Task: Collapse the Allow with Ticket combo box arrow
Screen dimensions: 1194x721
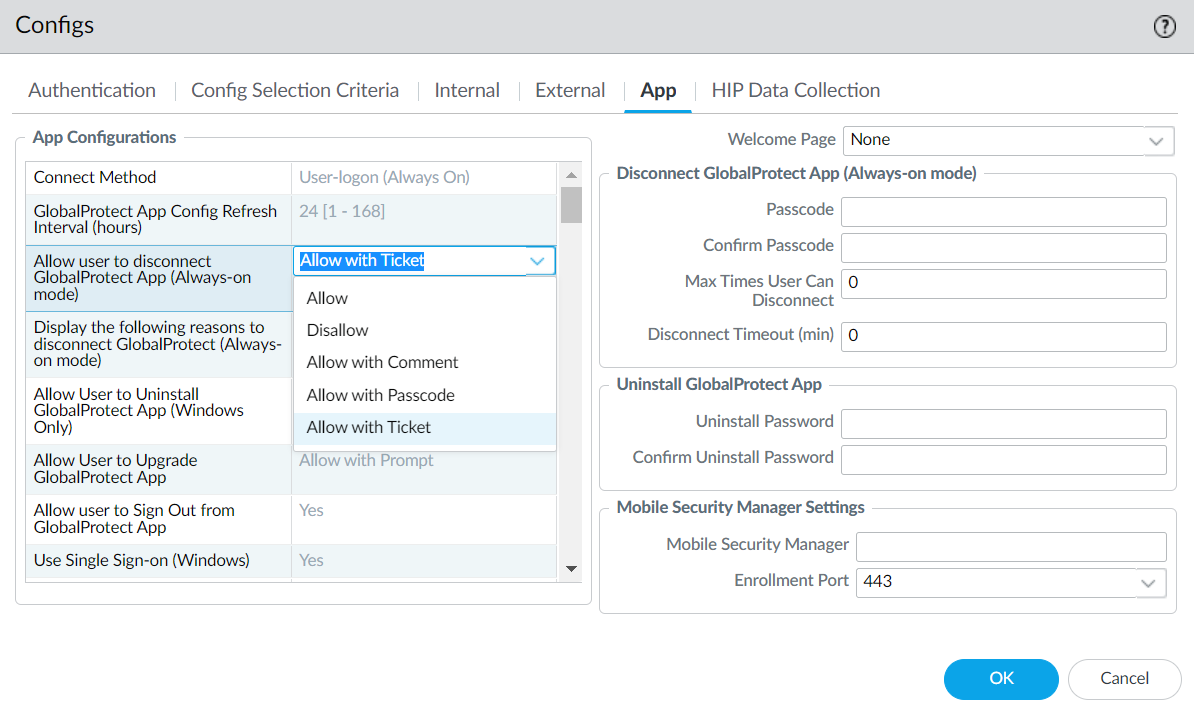Action: tap(538, 261)
